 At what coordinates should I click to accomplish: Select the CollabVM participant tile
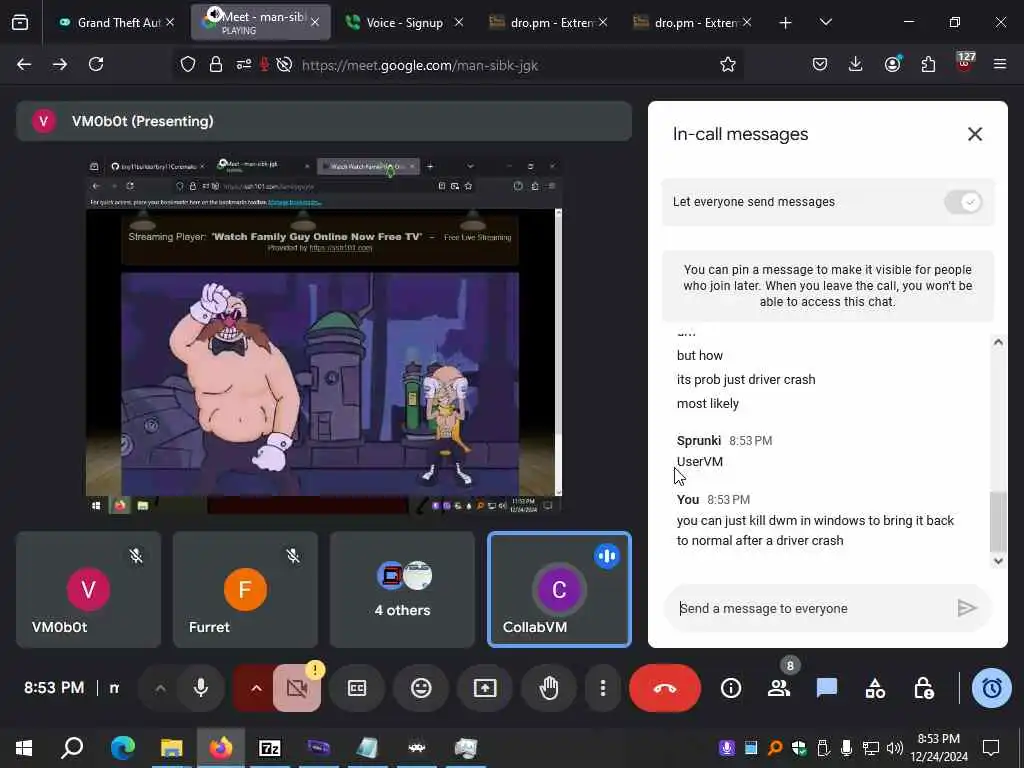(x=560, y=590)
